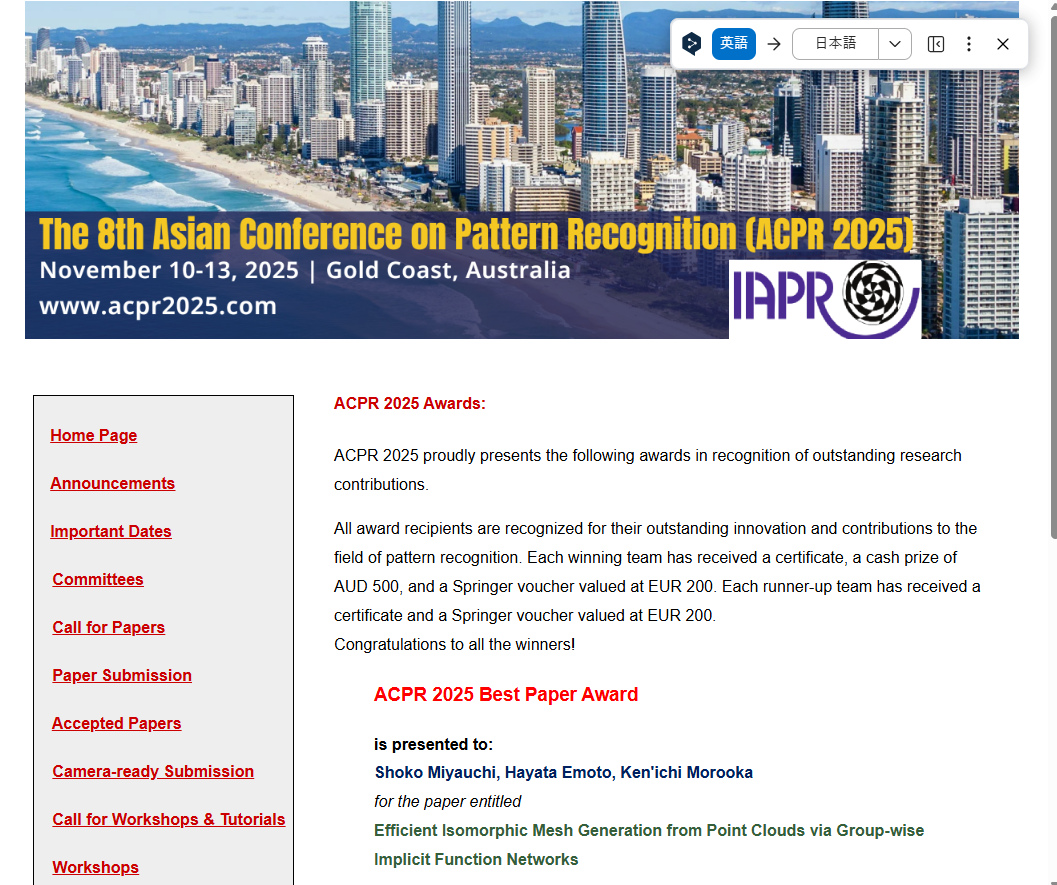The height and width of the screenshot is (885, 1057).
Task: Click the IAPR logo in banner
Action: coord(824,299)
